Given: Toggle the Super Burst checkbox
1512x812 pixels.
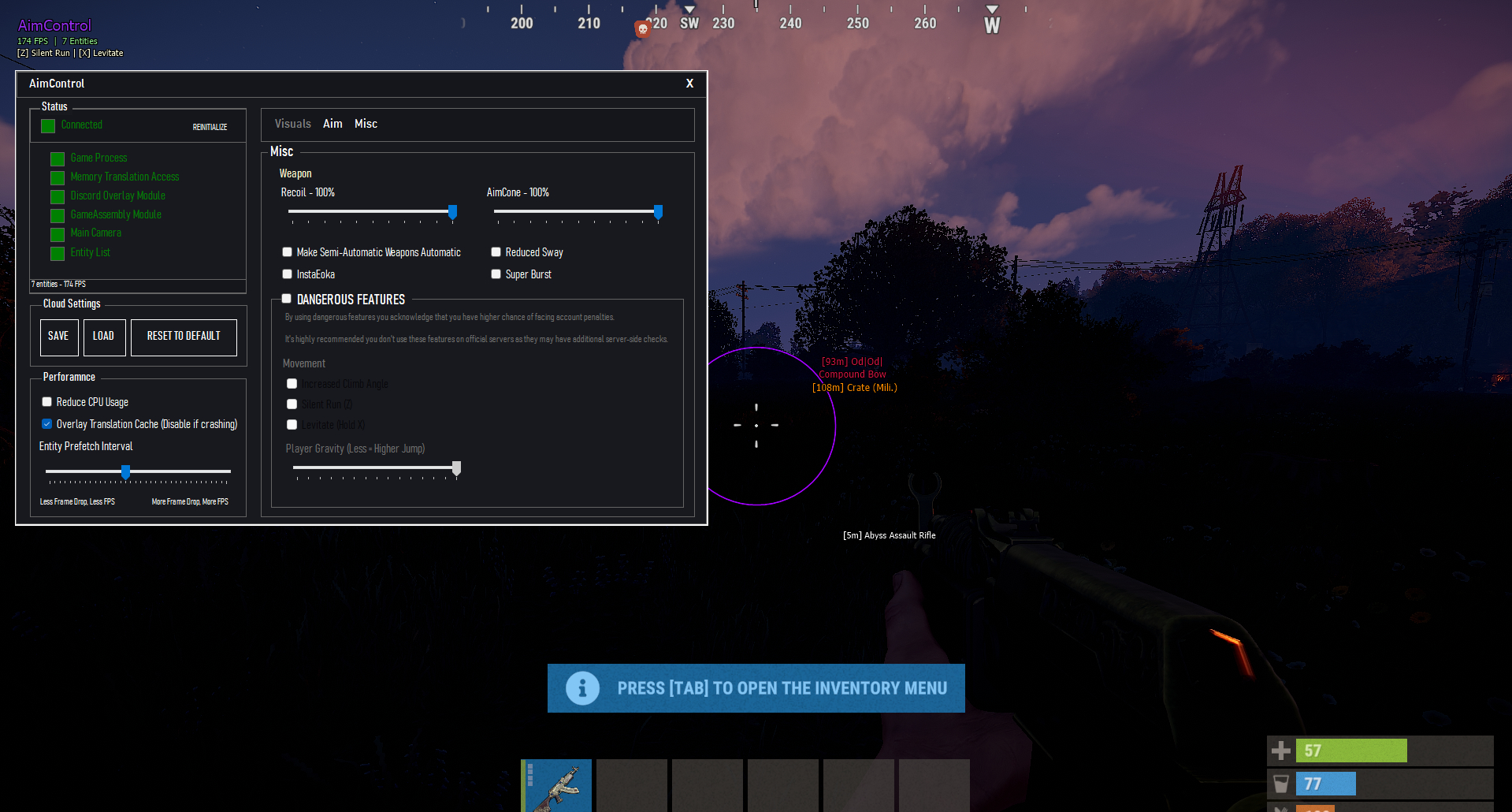Looking at the screenshot, I should pyautogui.click(x=496, y=274).
